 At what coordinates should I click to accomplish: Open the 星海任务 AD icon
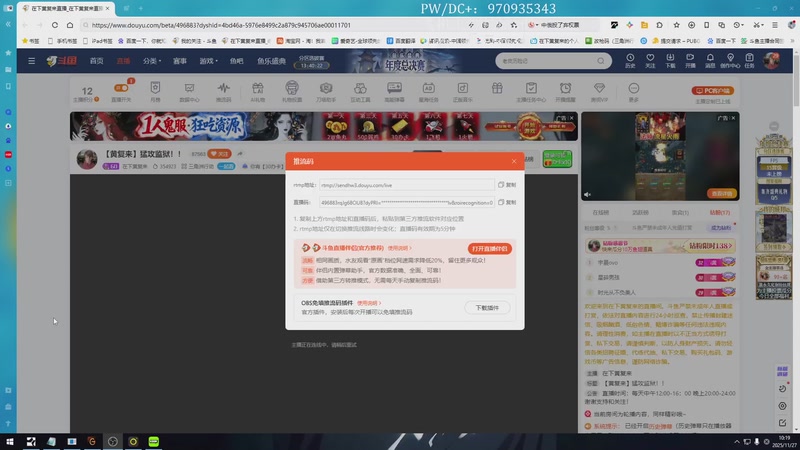429,91
